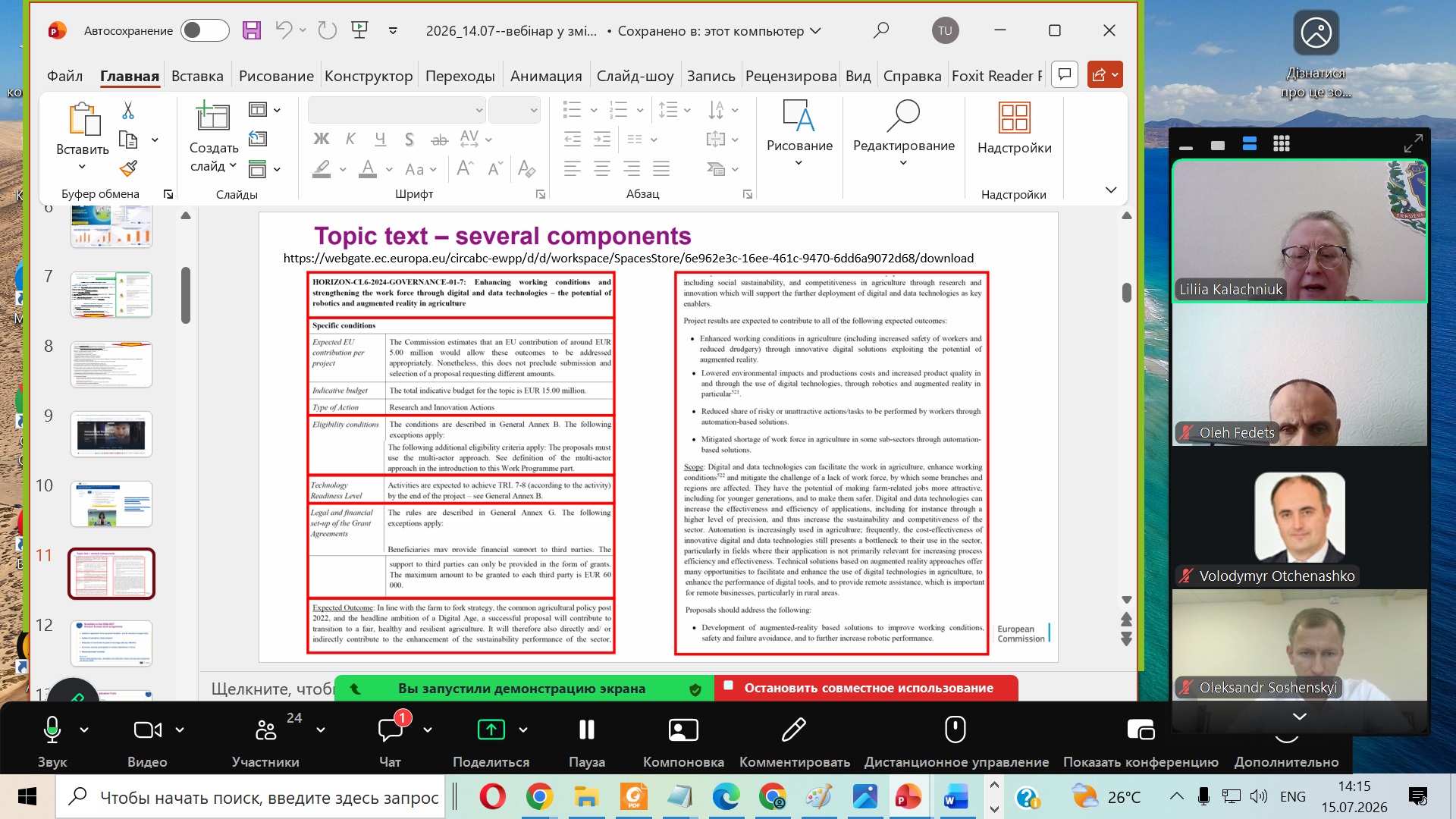Justify the paragraph text

(661, 168)
